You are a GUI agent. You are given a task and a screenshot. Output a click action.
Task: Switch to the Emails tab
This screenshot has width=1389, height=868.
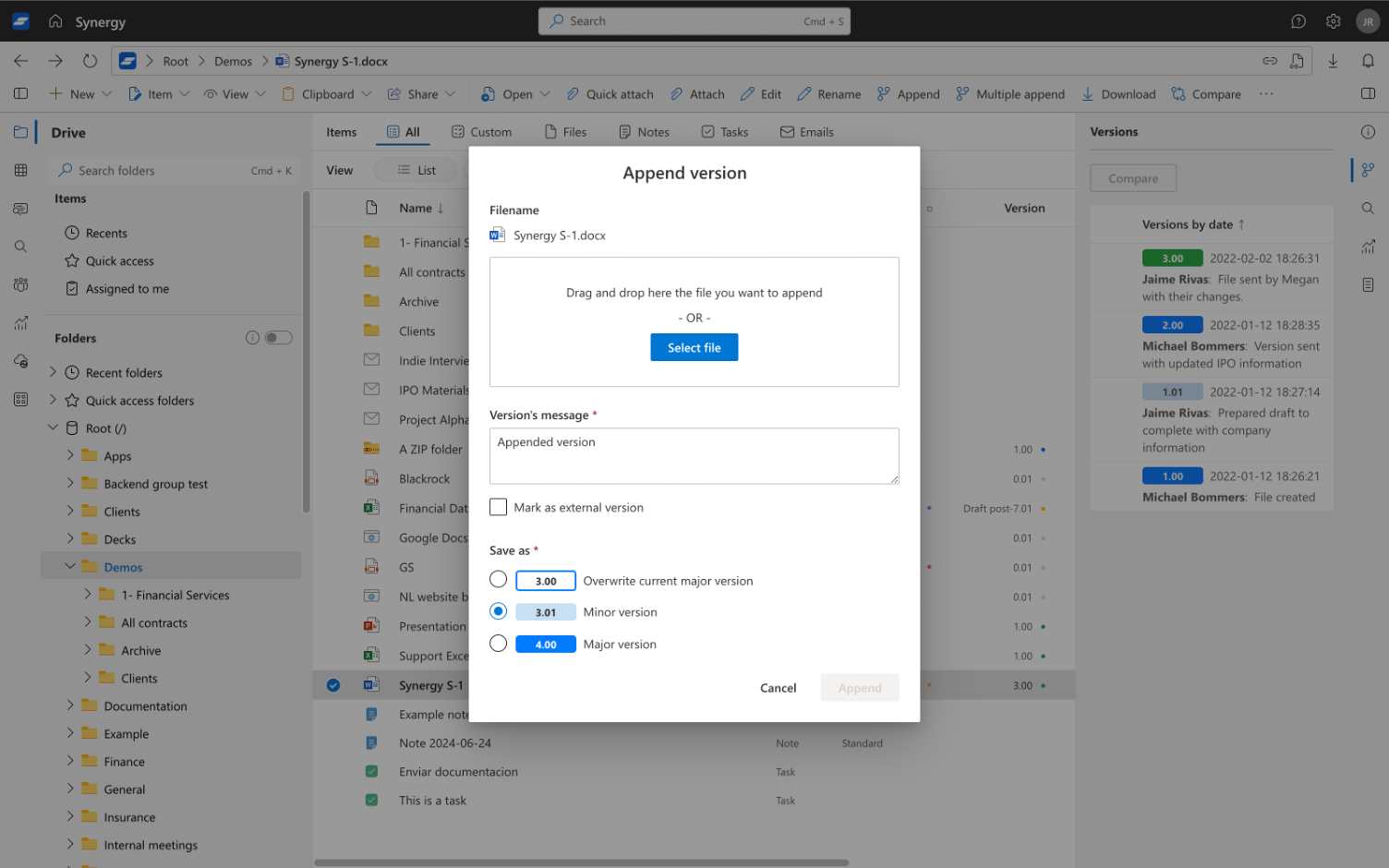807,132
